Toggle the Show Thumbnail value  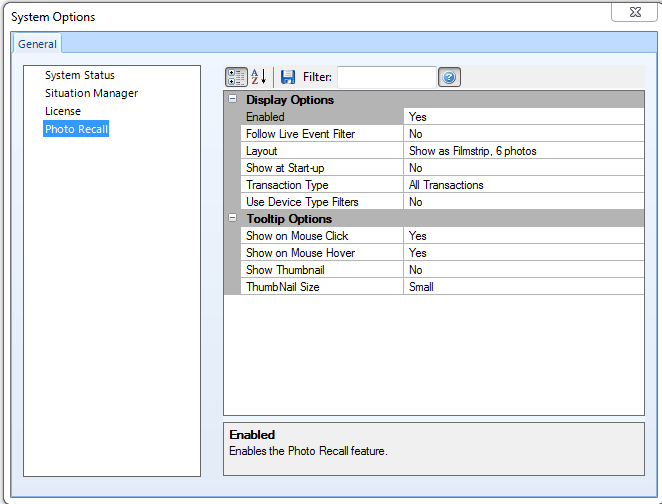click(x=523, y=270)
